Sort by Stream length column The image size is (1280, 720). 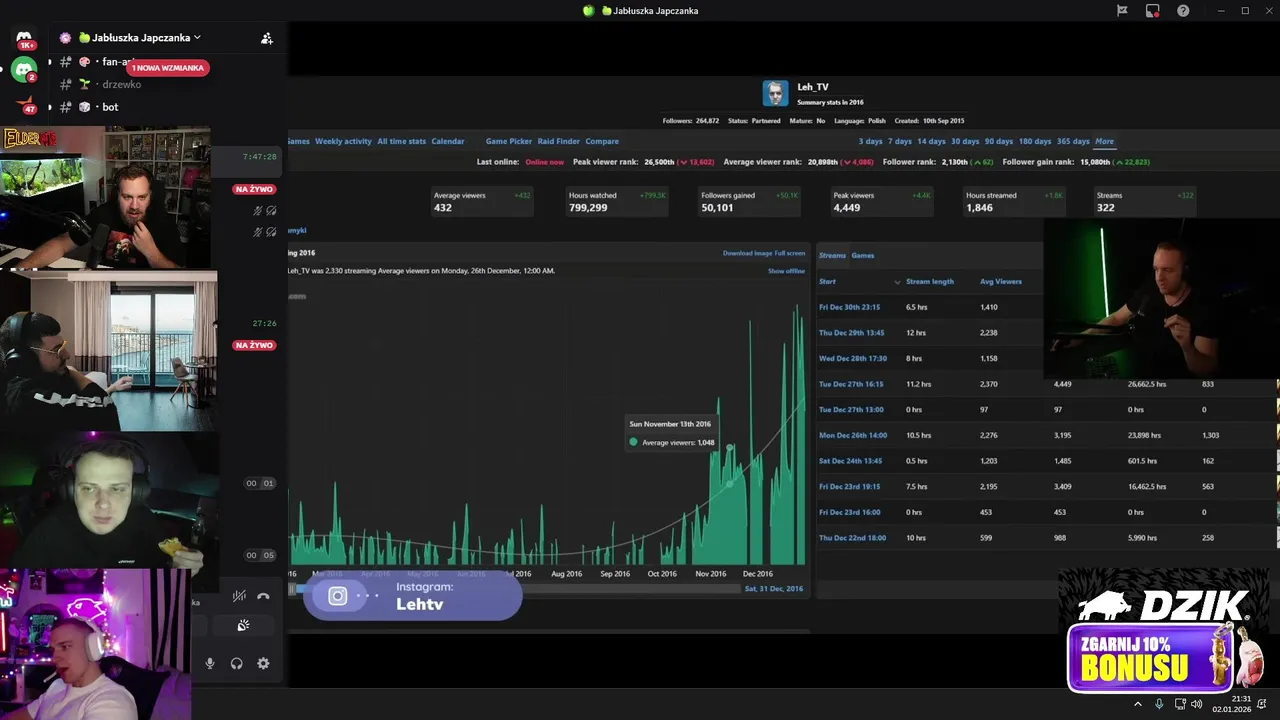tap(930, 282)
